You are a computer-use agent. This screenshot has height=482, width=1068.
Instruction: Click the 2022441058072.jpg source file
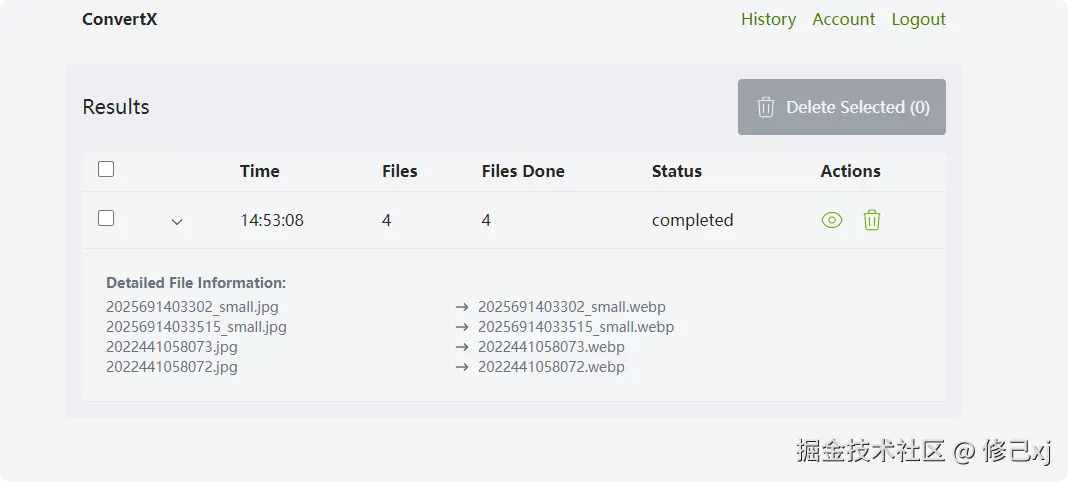click(x=172, y=367)
